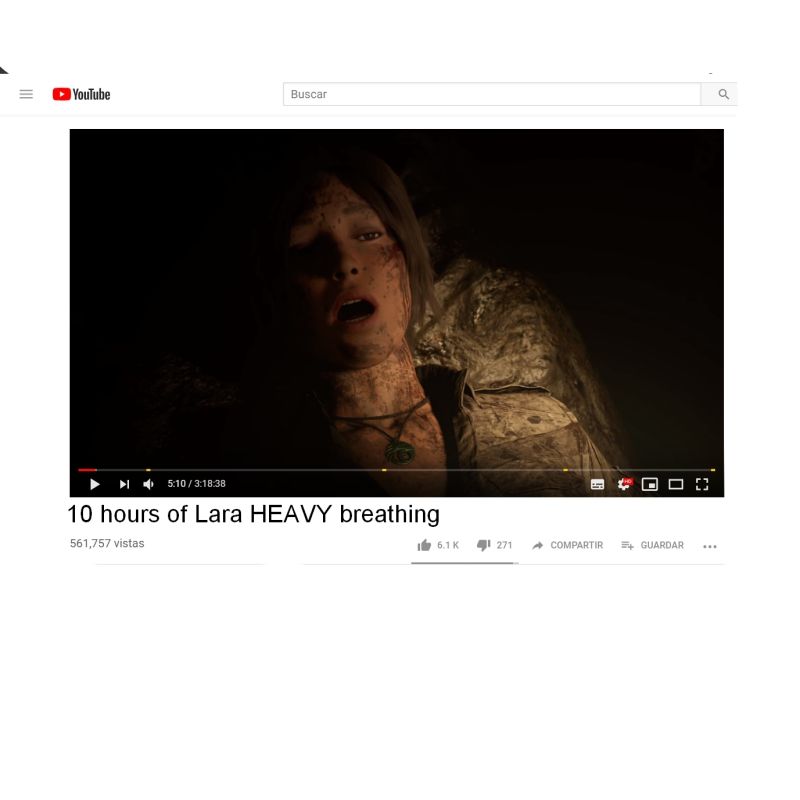
Task: Mute the video volume
Action: point(148,484)
